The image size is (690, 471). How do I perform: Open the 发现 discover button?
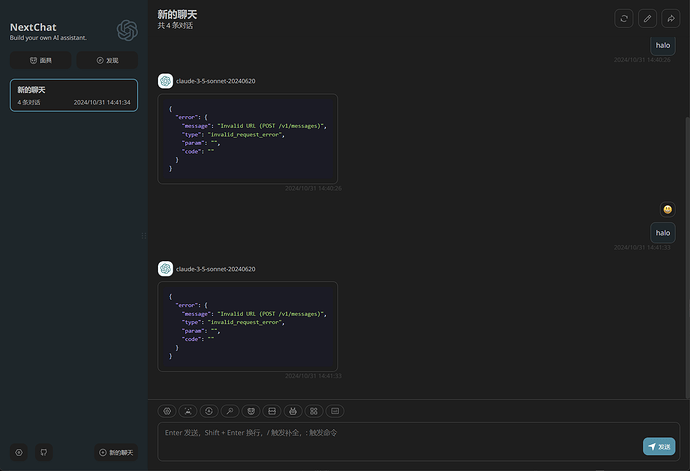pyautogui.click(x=107, y=60)
